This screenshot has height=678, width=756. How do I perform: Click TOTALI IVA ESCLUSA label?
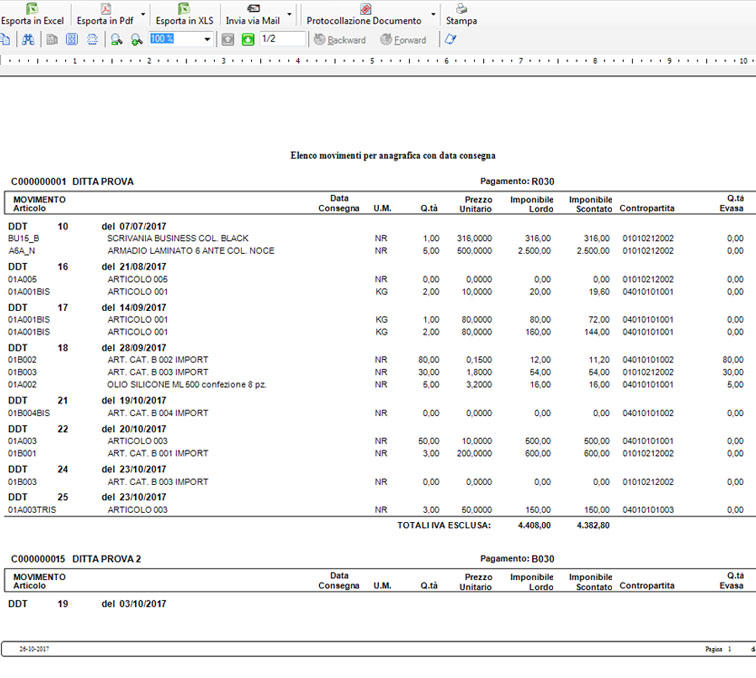[x=444, y=525]
